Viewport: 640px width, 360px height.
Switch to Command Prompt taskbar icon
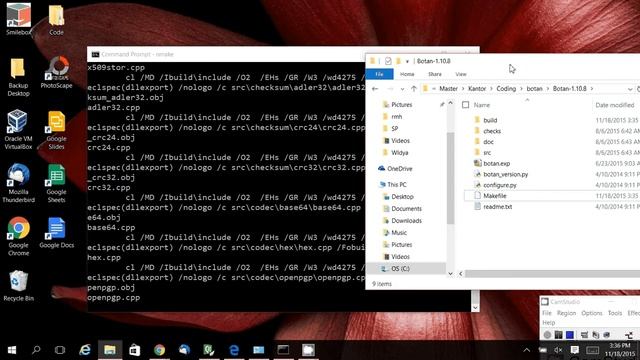pyautogui.click(x=283, y=350)
